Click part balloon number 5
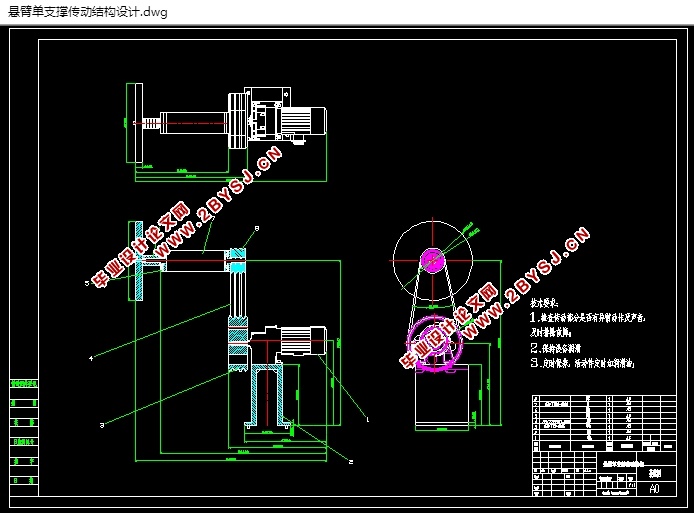The width and height of the screenshot is (694, 513). click(x=87, y=283)
